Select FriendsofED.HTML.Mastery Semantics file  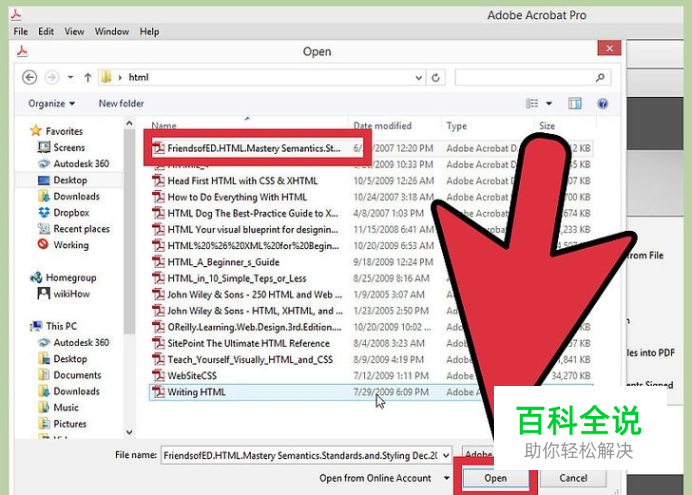tap(254, 148)
